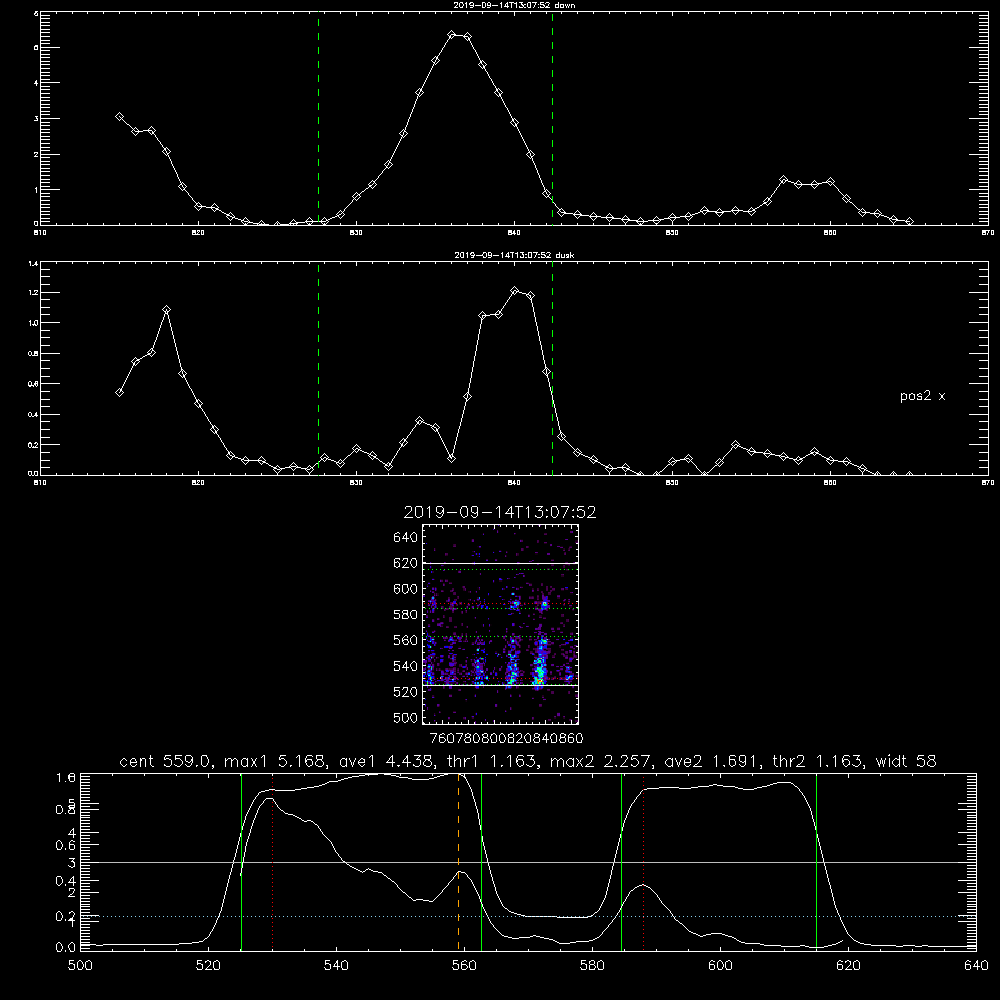Click the "cent 559.0" value
1000x1000 pixels.
[x=165, y=761]
